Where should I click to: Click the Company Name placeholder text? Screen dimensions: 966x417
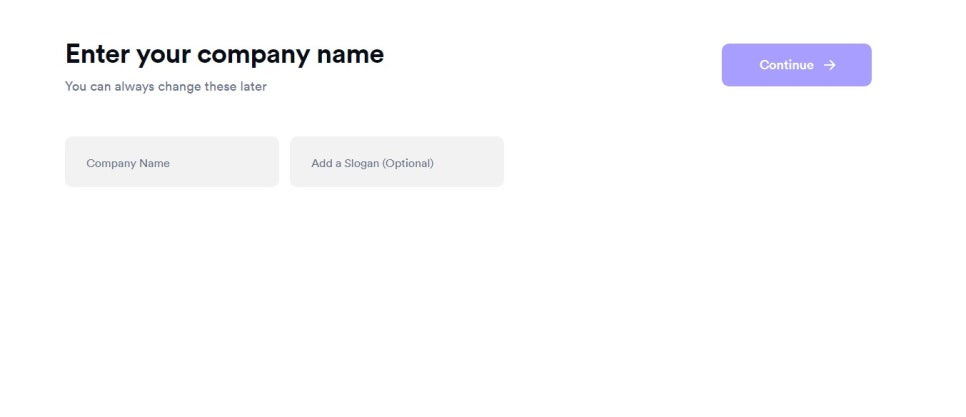click(x=128, y=163)
